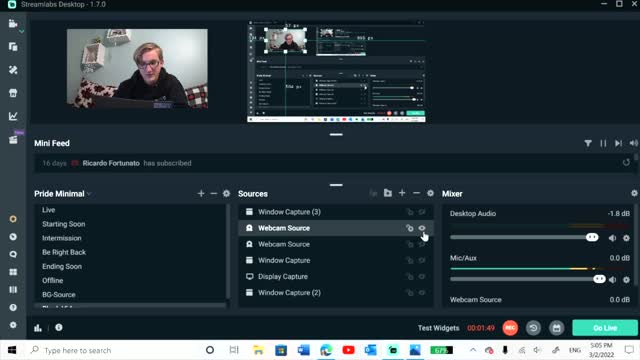The width and height of the screenshot is (640, 360).
Task: Repeat the Ricardo Fortunato subscription alert
Action: point(626,163)
